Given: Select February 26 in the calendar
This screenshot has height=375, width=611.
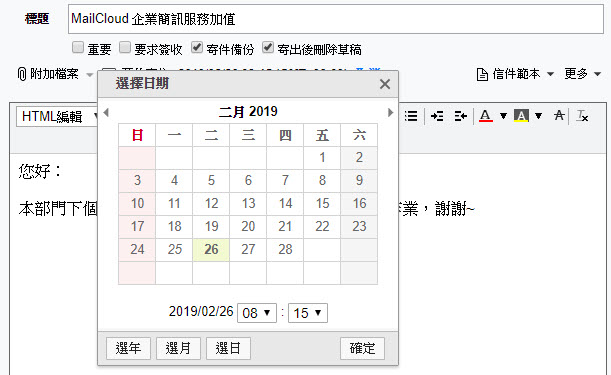Looking at the screenshot, I should [211, 249].
